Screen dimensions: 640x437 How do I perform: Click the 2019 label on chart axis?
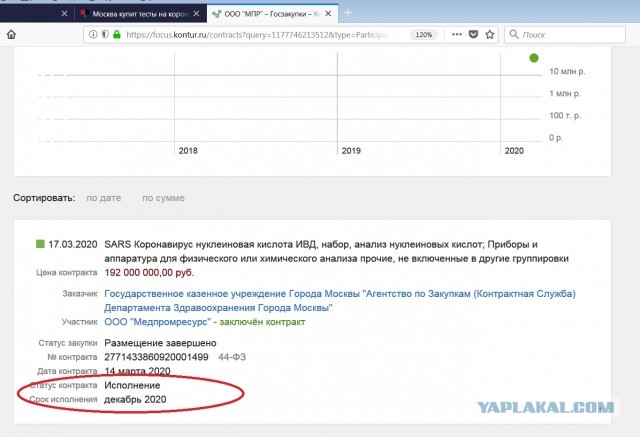click(351, 151)
